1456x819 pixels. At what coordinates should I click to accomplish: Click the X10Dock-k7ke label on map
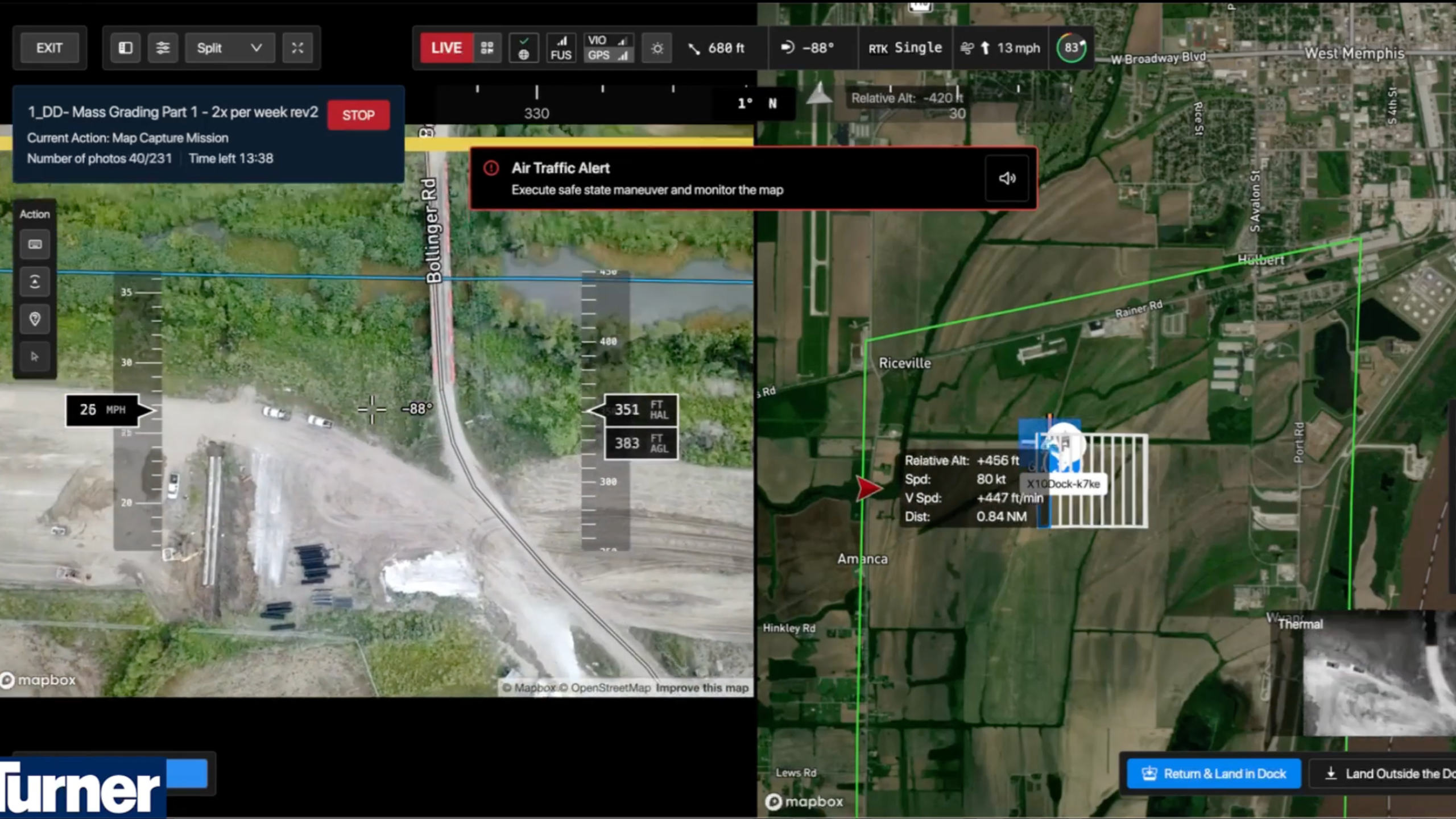1063,484
